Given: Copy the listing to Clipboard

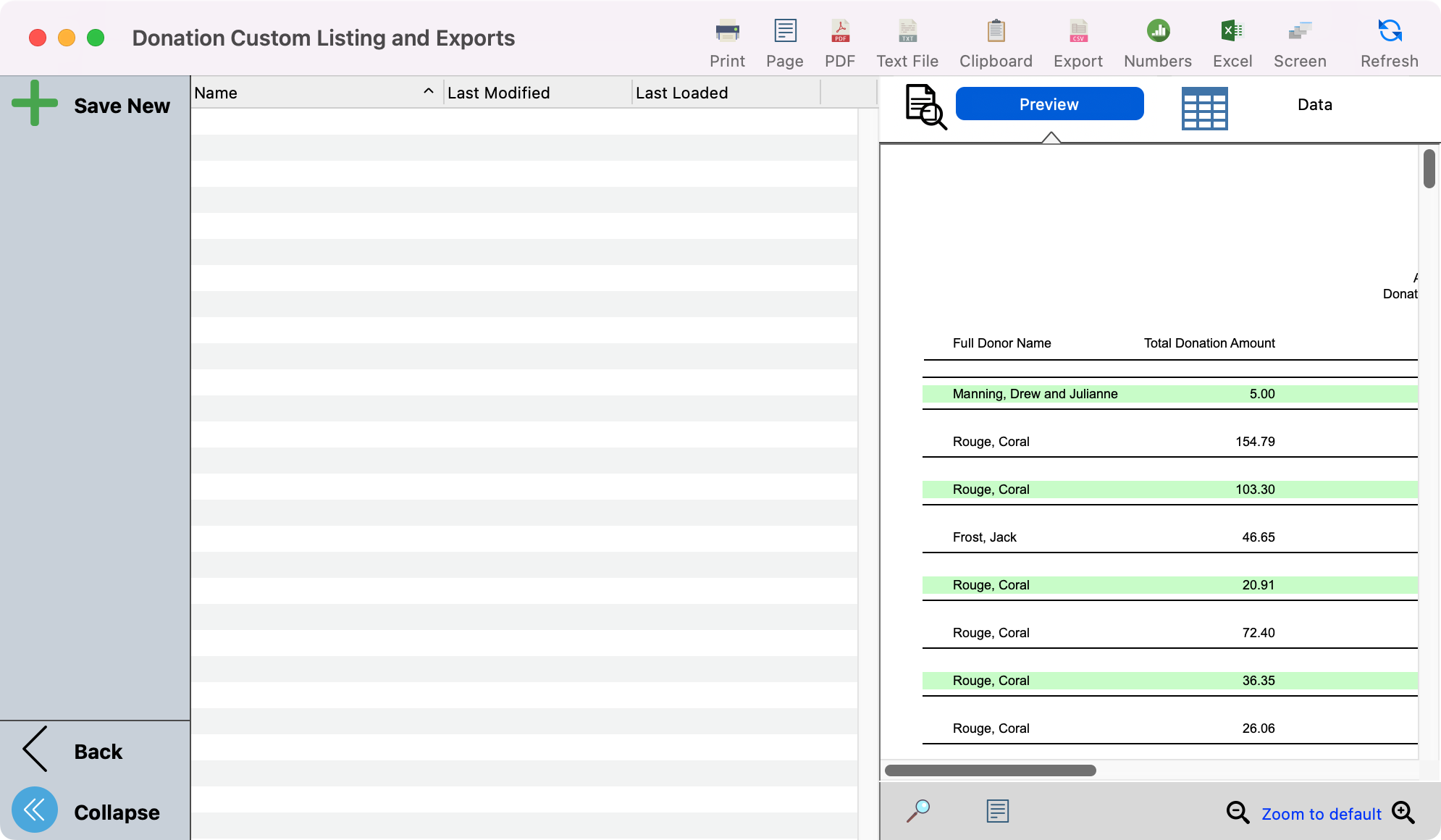Looking at the screenshot, I should click(996, 32).
